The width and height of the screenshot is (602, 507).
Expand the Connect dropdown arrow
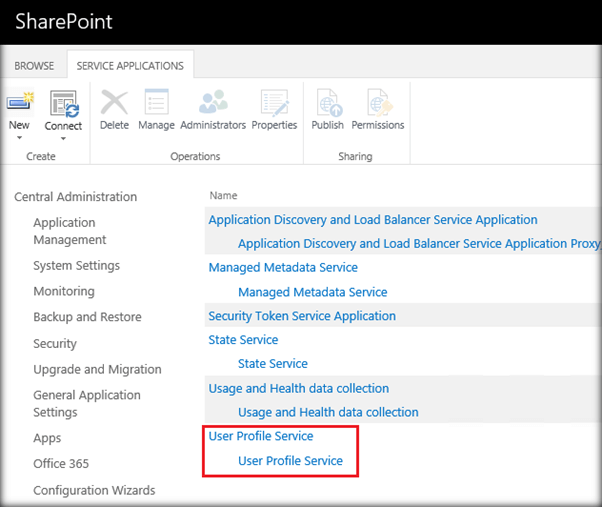coord(63,139)
